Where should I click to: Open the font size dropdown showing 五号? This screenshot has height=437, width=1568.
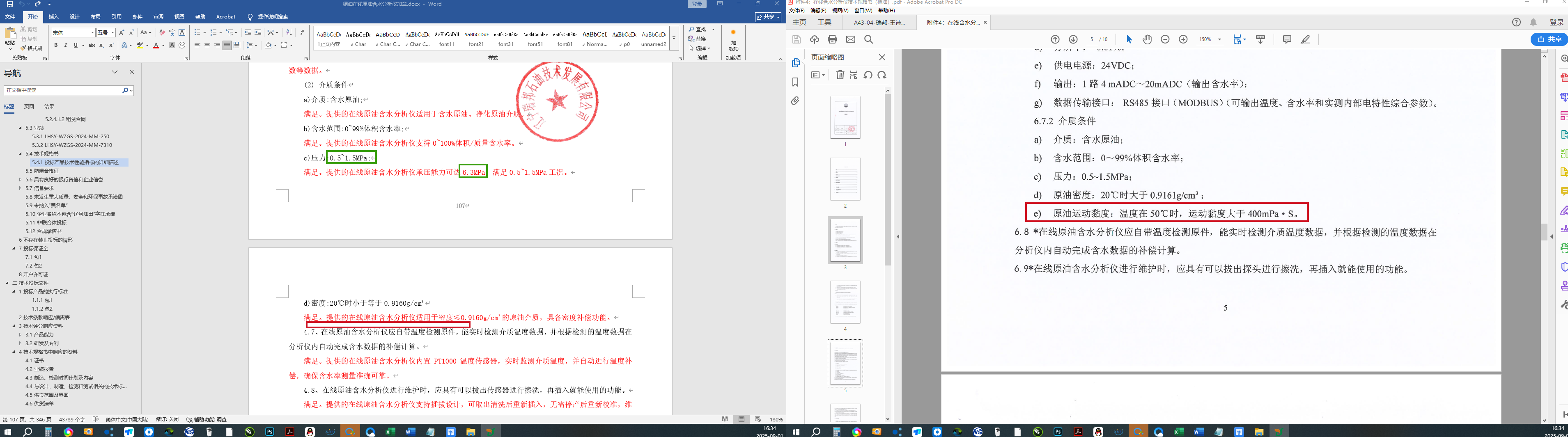(112, 32)
